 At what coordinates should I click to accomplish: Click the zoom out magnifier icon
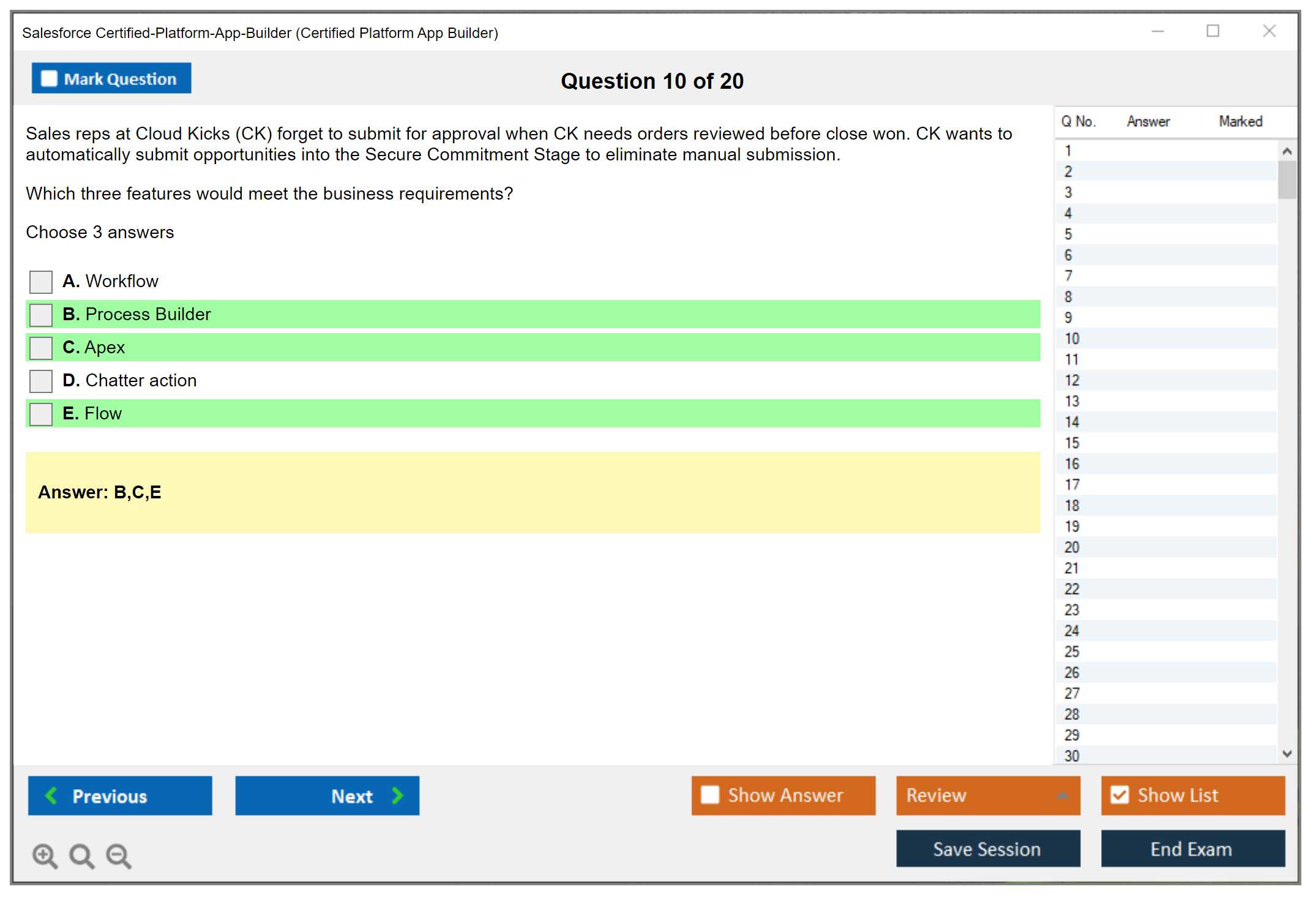click(x=118, y=855)
